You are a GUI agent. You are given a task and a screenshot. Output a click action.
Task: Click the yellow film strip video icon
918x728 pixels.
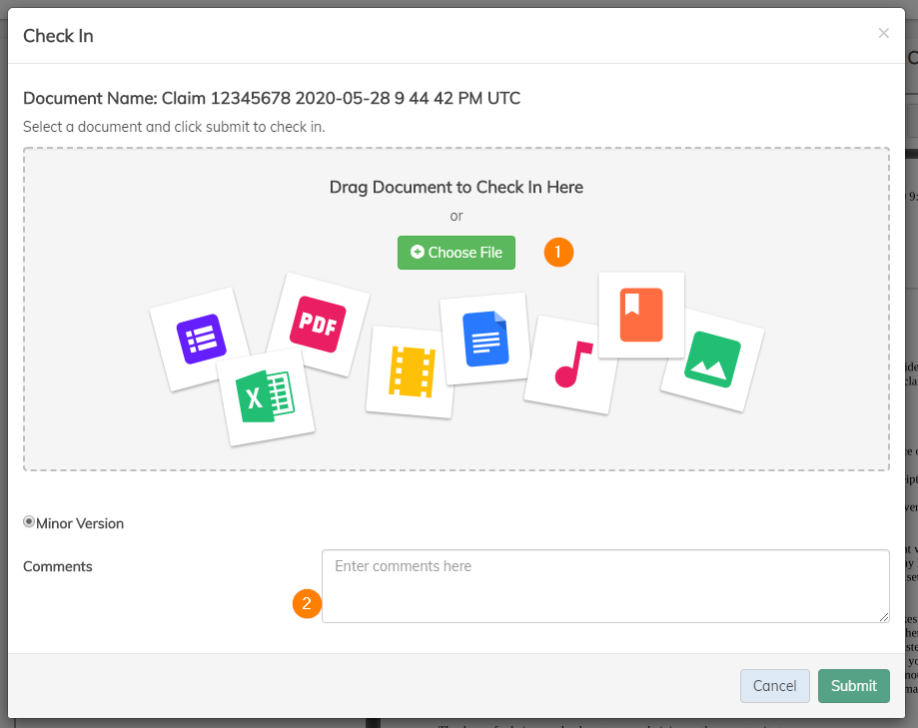point(410,371)
